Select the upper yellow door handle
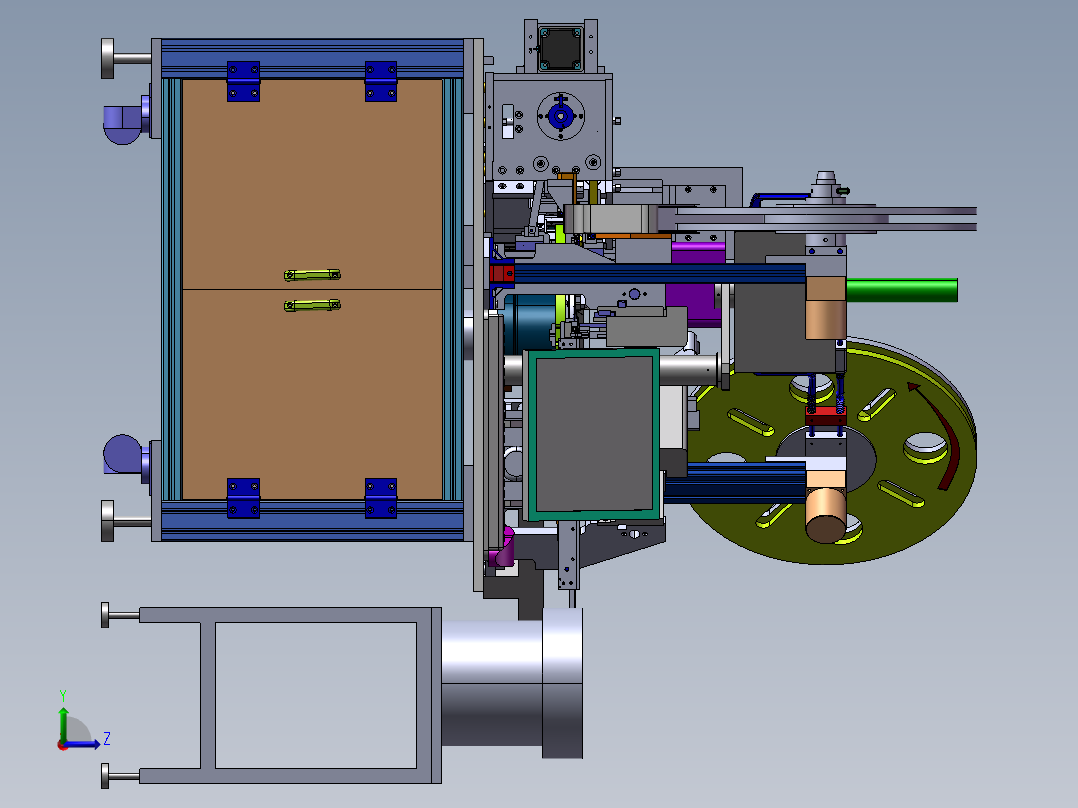 [312, 275]
